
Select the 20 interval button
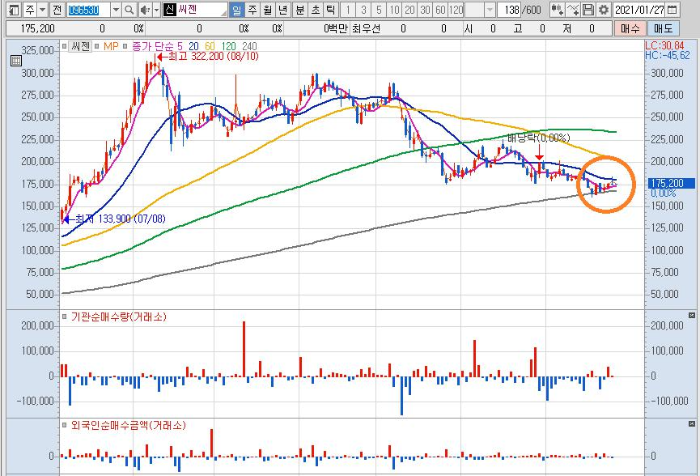coord(409,9)
